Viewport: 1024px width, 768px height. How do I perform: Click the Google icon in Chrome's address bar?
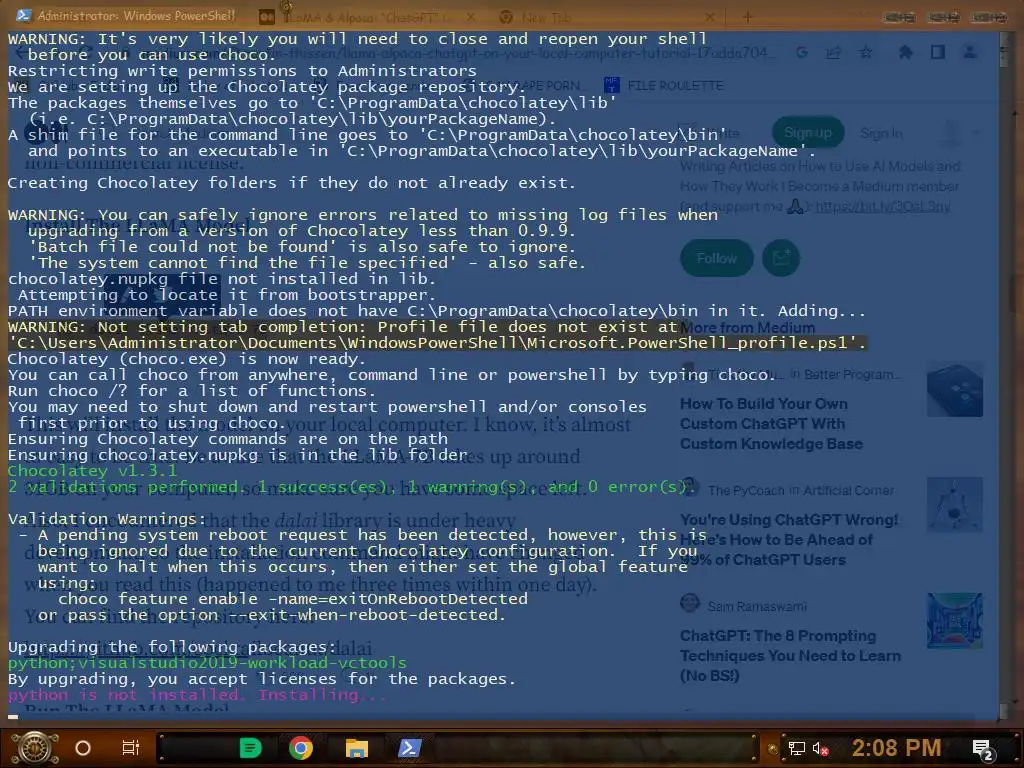(802, 52)
